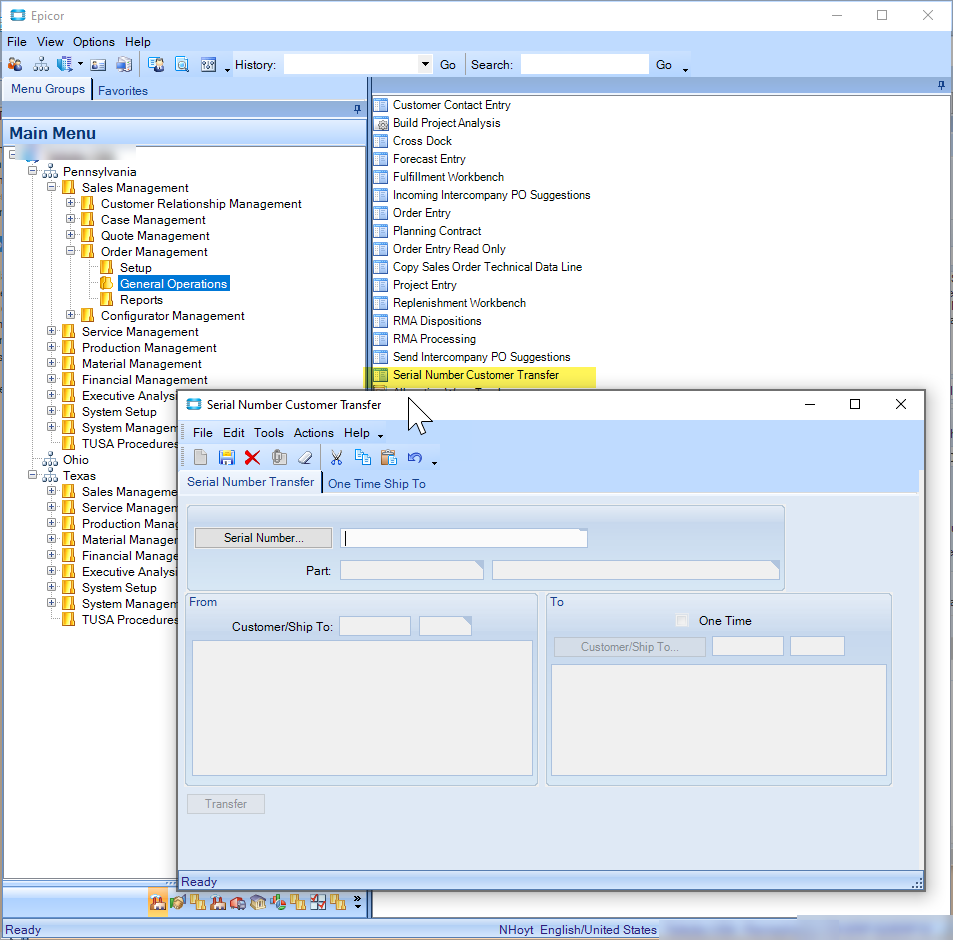Click the document search icon in main toolbar
Image resolution: width=953 pixels, height=940 pixels.
[x=182, y=64]
